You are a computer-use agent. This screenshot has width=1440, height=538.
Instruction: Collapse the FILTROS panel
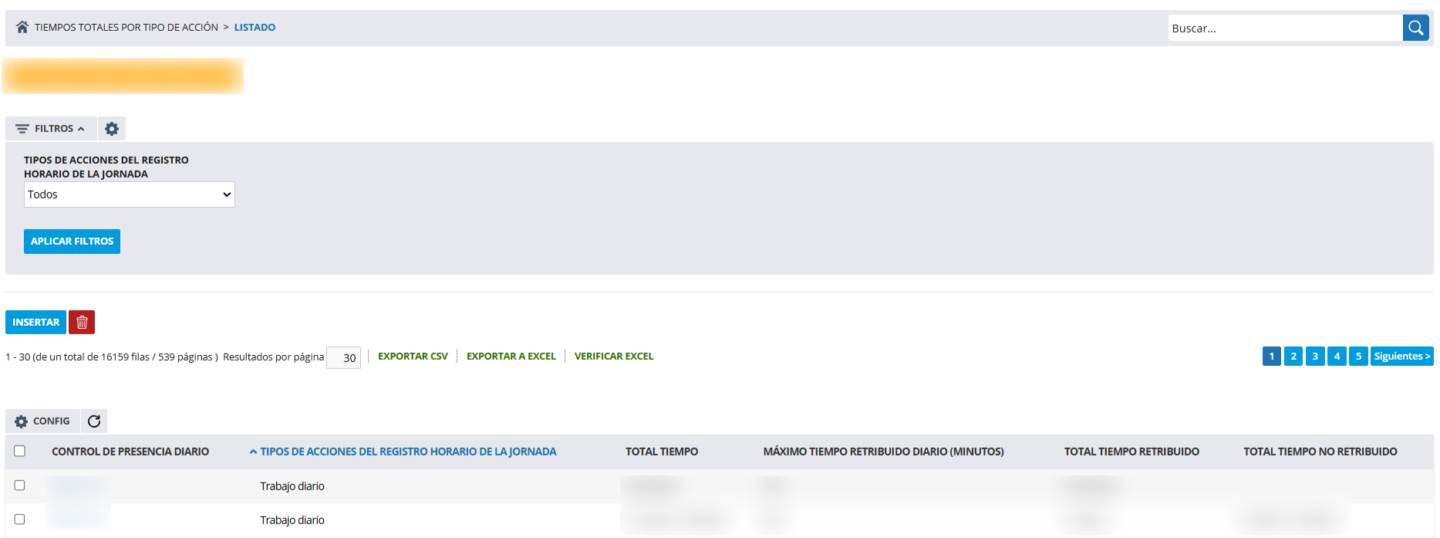(51, 129)
